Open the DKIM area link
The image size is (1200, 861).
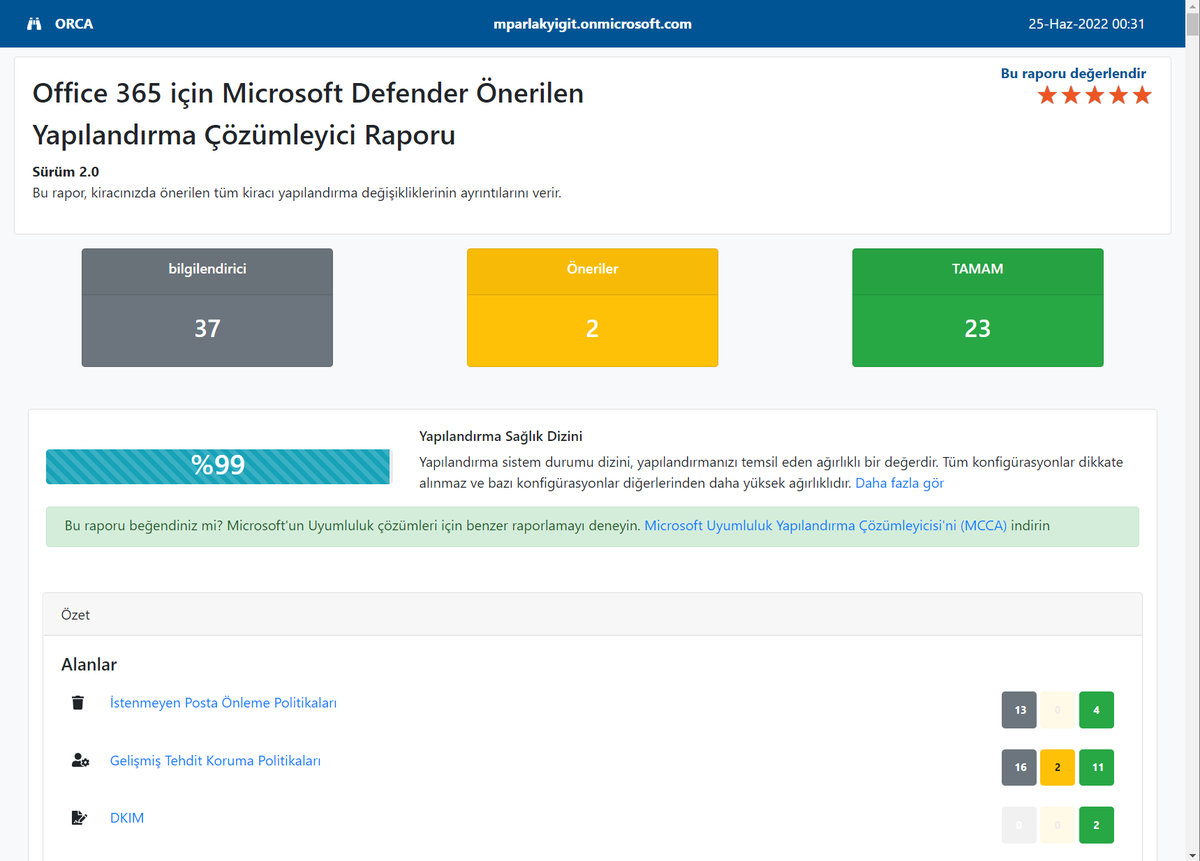pyautogui.click(x=127, y=818)
